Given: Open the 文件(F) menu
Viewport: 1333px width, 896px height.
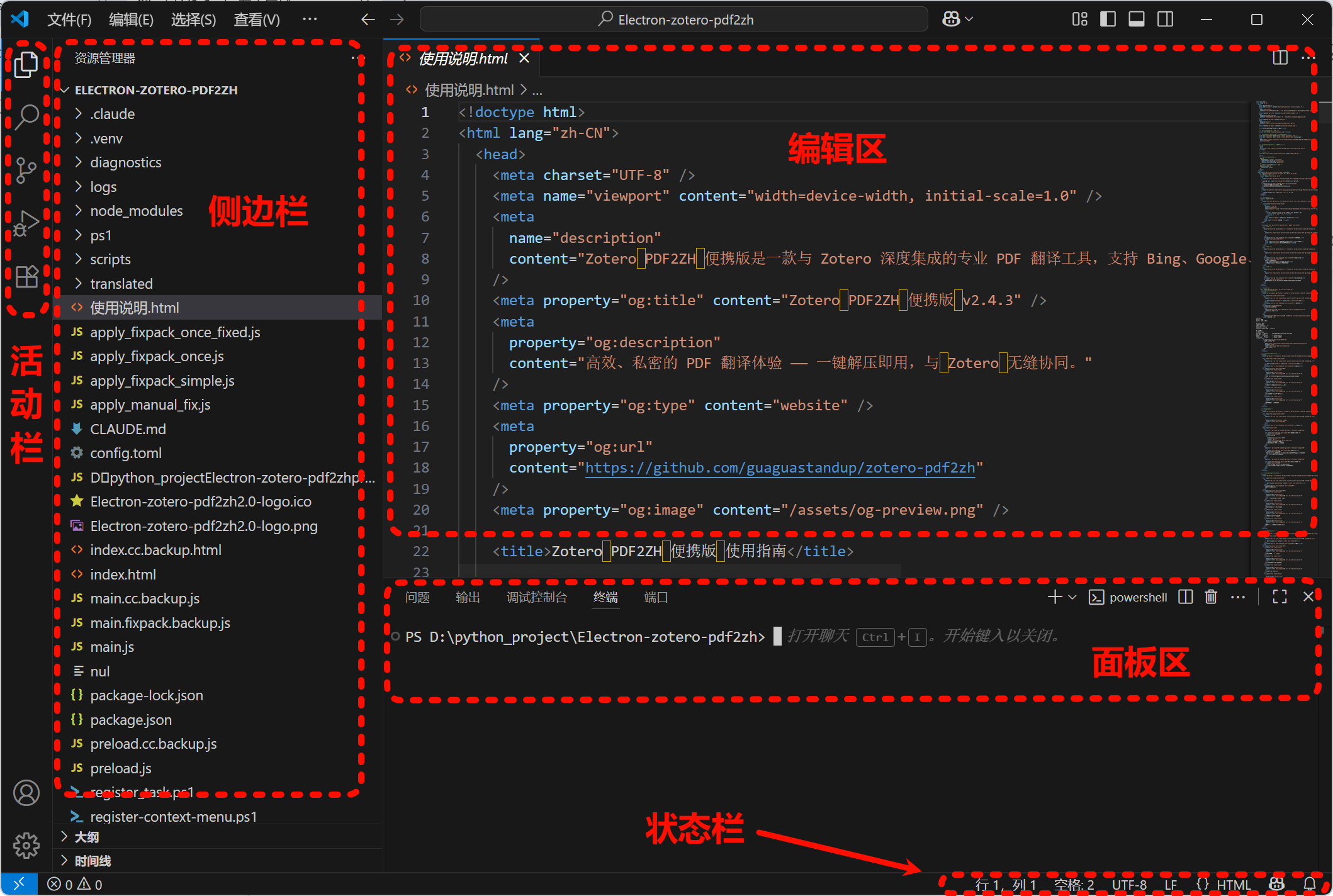Looking at the screenshot, I should pos(69,20).
